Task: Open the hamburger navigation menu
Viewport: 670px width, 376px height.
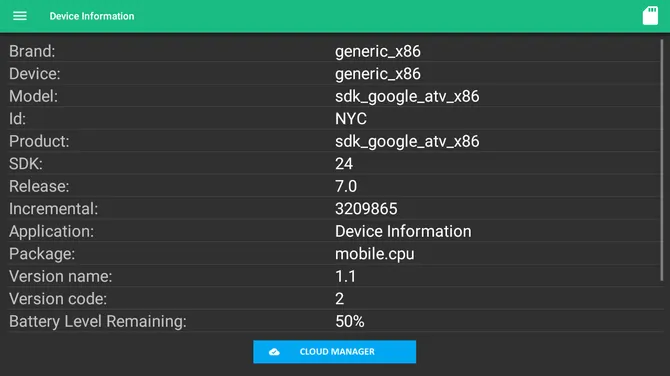Action: point(20,16)
